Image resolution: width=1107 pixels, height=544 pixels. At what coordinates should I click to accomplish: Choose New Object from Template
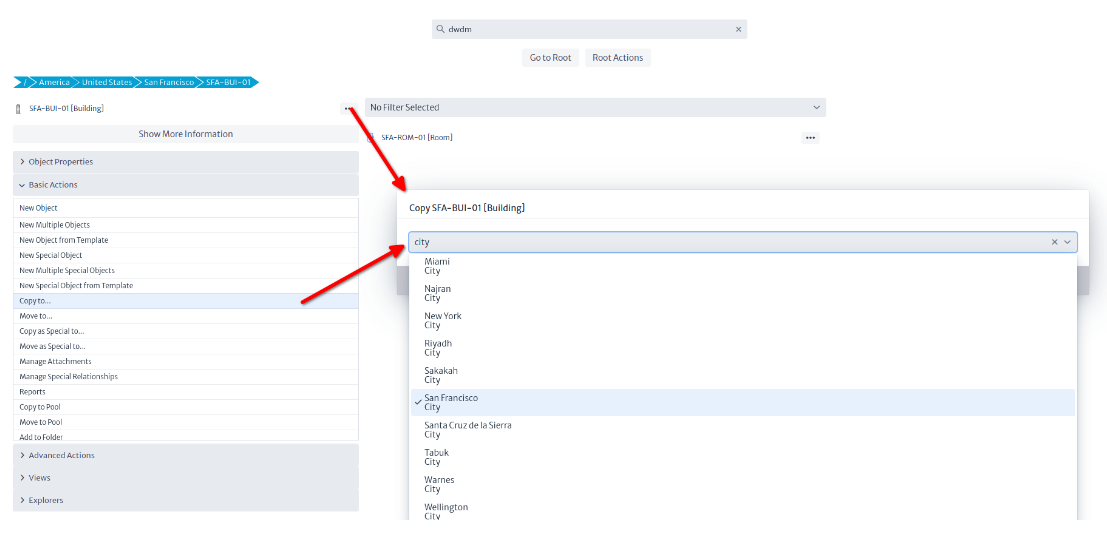point(64,240)
